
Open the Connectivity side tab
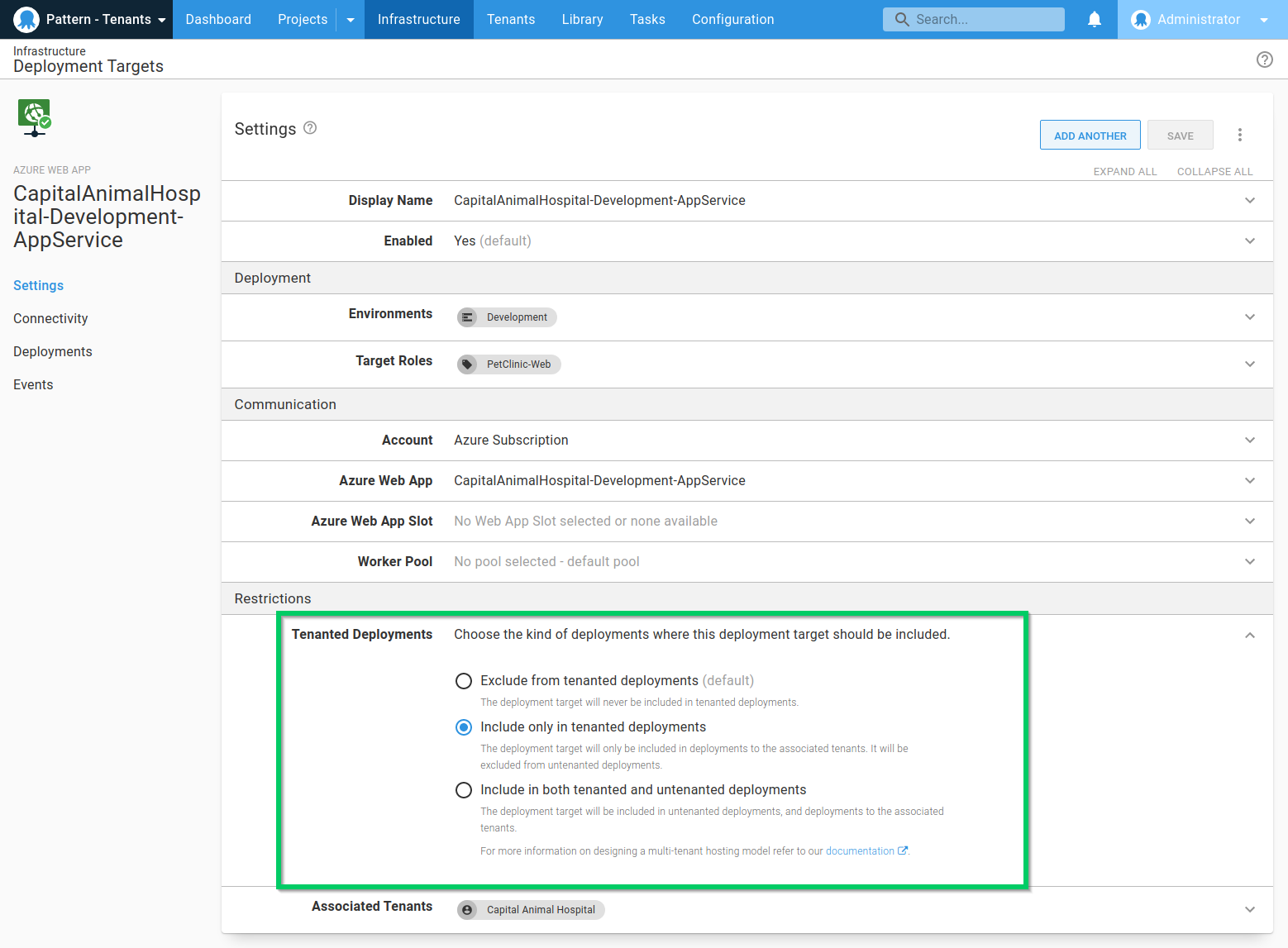click(x=50, y=318)
